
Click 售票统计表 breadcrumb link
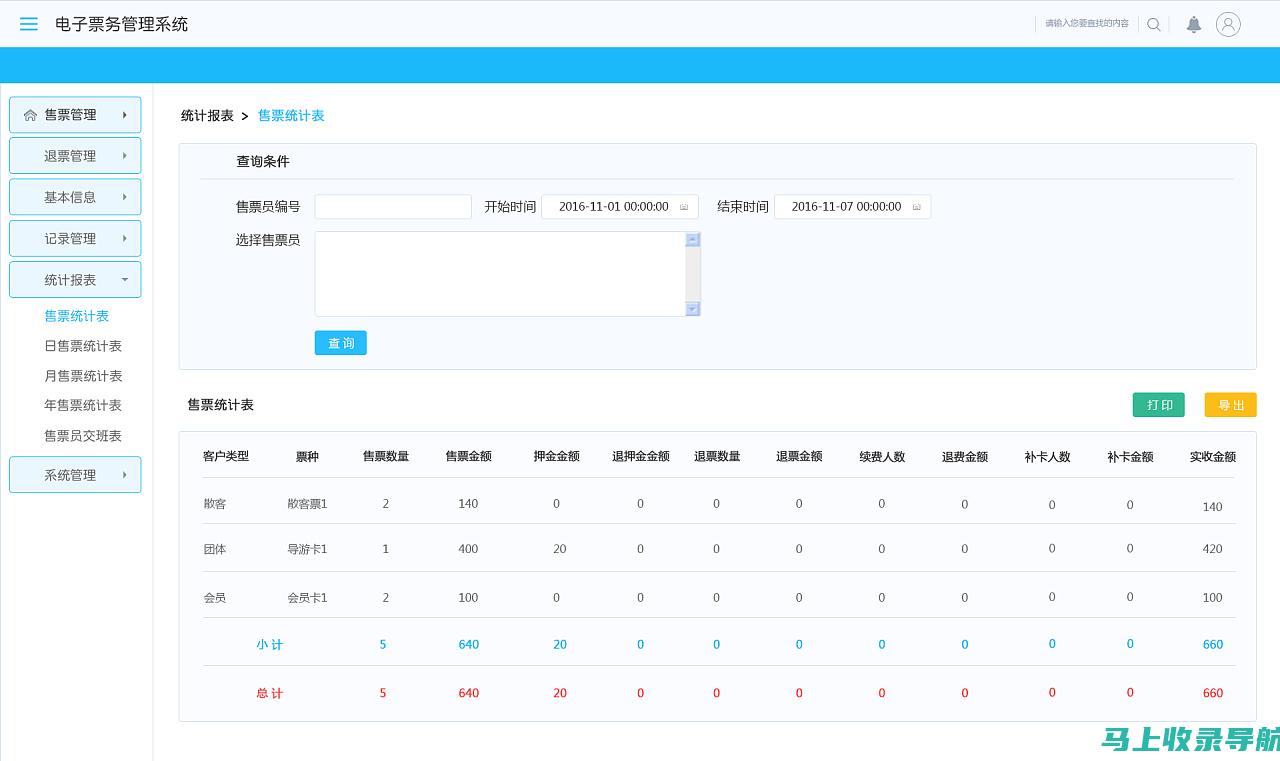click(291, 116)
